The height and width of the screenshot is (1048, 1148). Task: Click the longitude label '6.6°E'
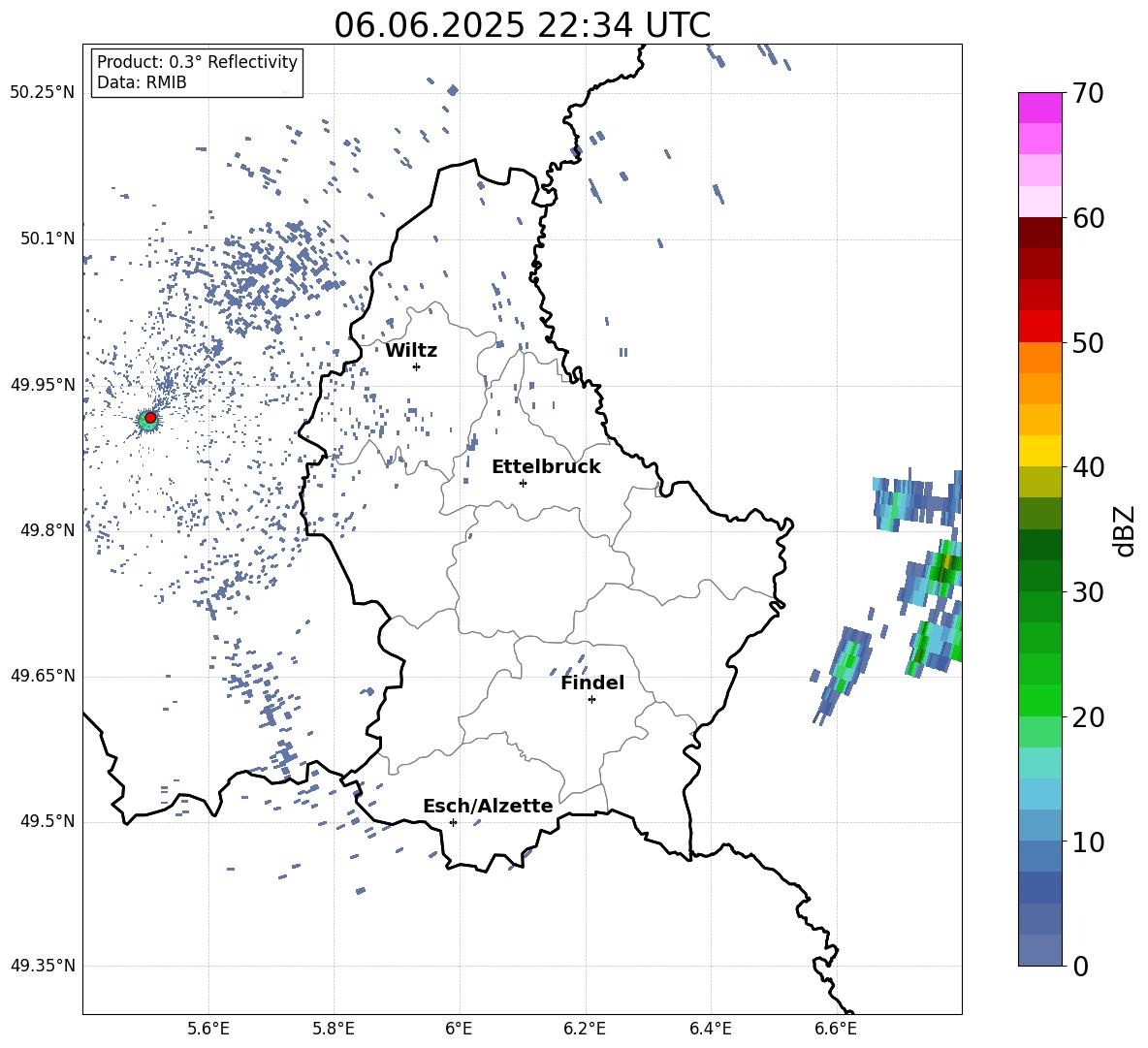click(836, 1029)
